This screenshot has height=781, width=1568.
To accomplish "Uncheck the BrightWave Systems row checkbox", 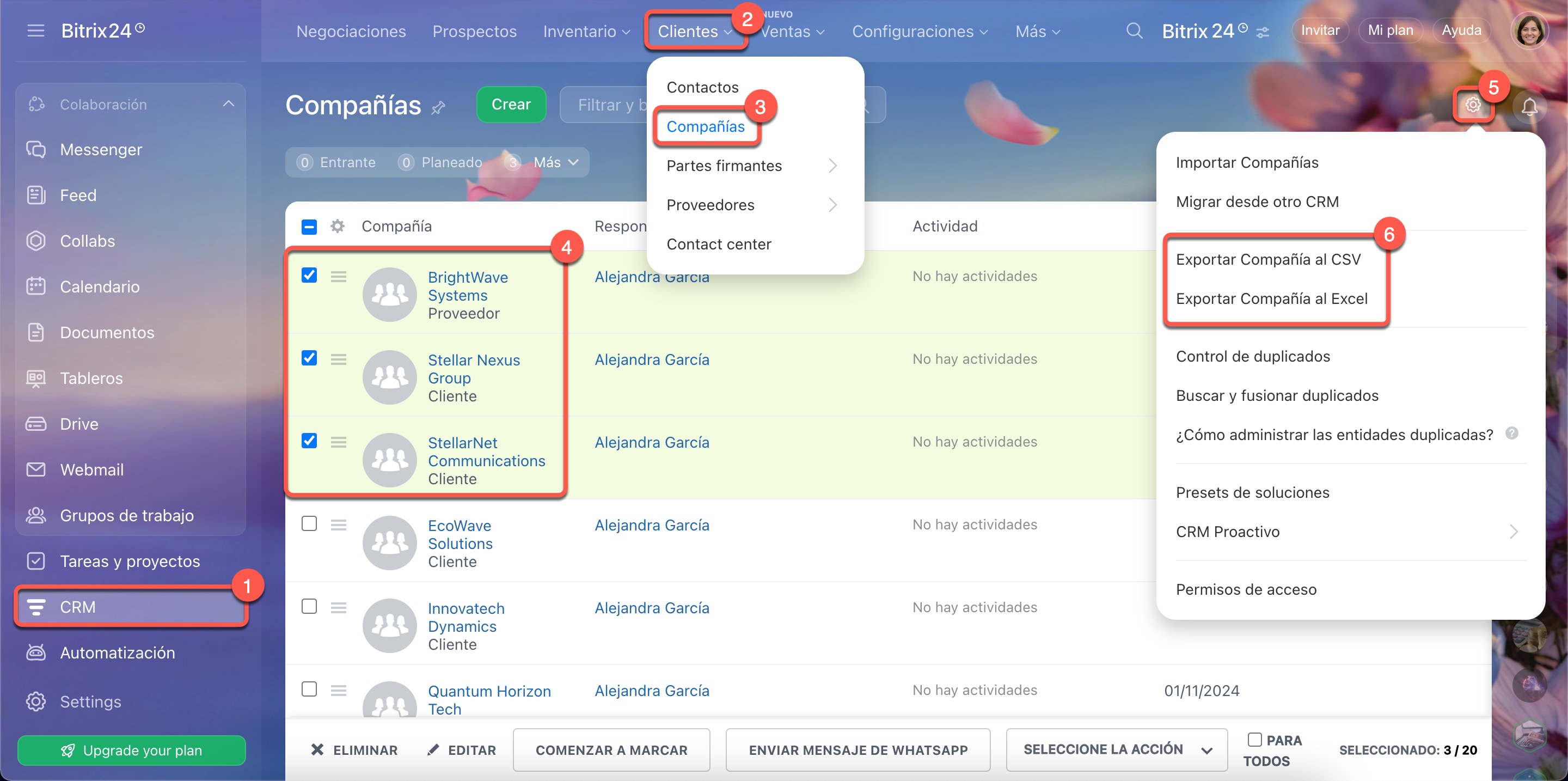I will 309,275.
